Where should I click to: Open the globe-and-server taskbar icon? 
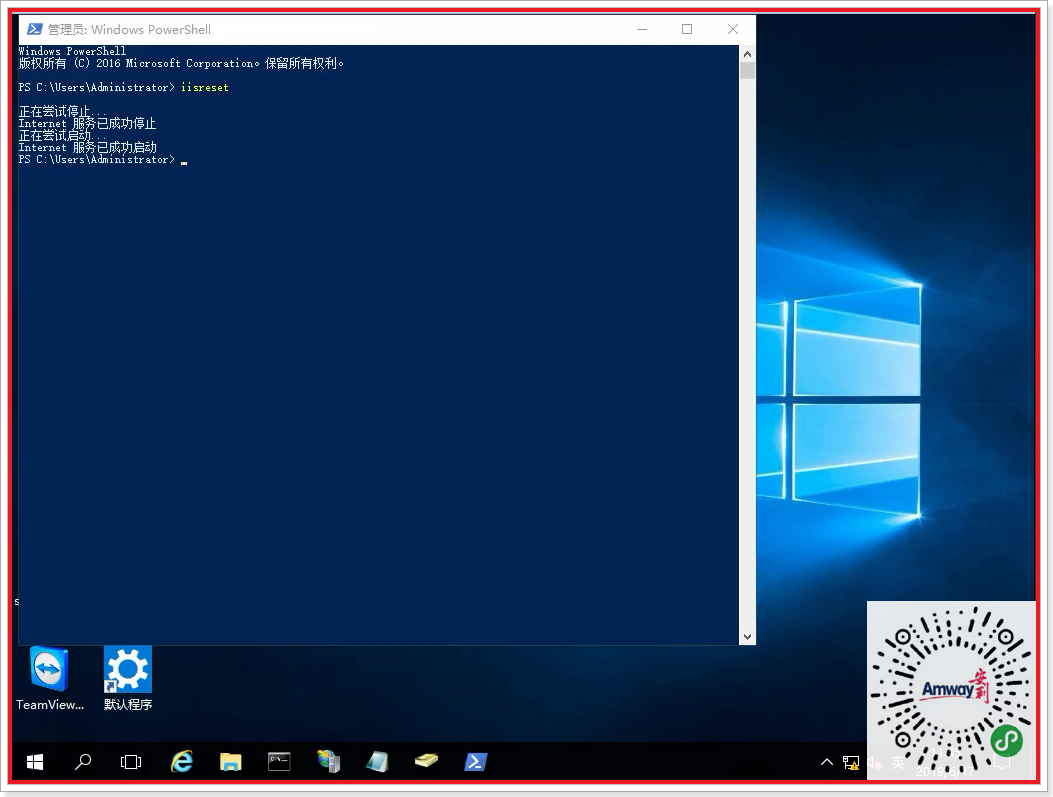click(x=328, y=761)
